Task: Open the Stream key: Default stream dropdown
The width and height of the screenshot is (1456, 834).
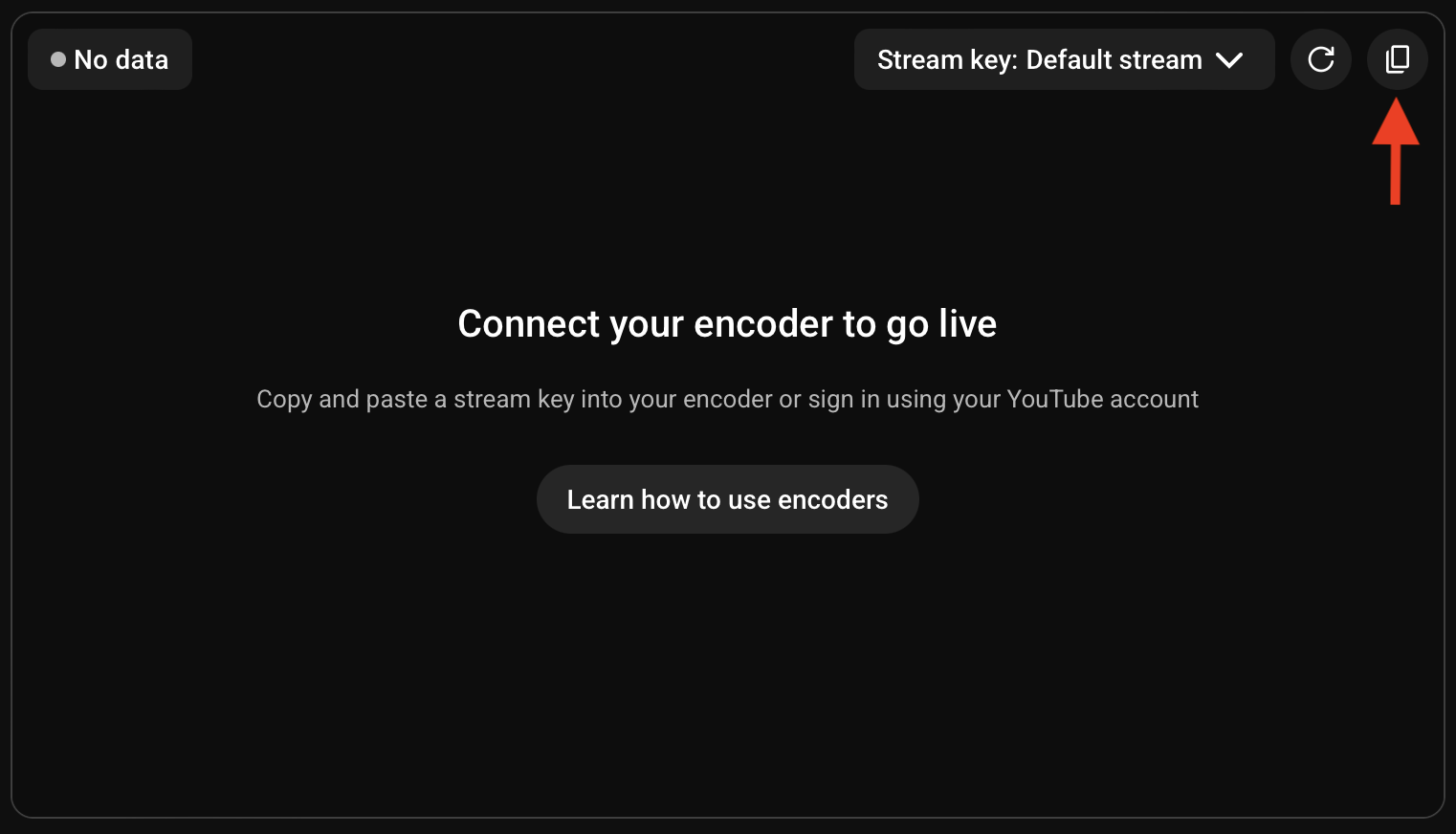Action: point(1064,59)
